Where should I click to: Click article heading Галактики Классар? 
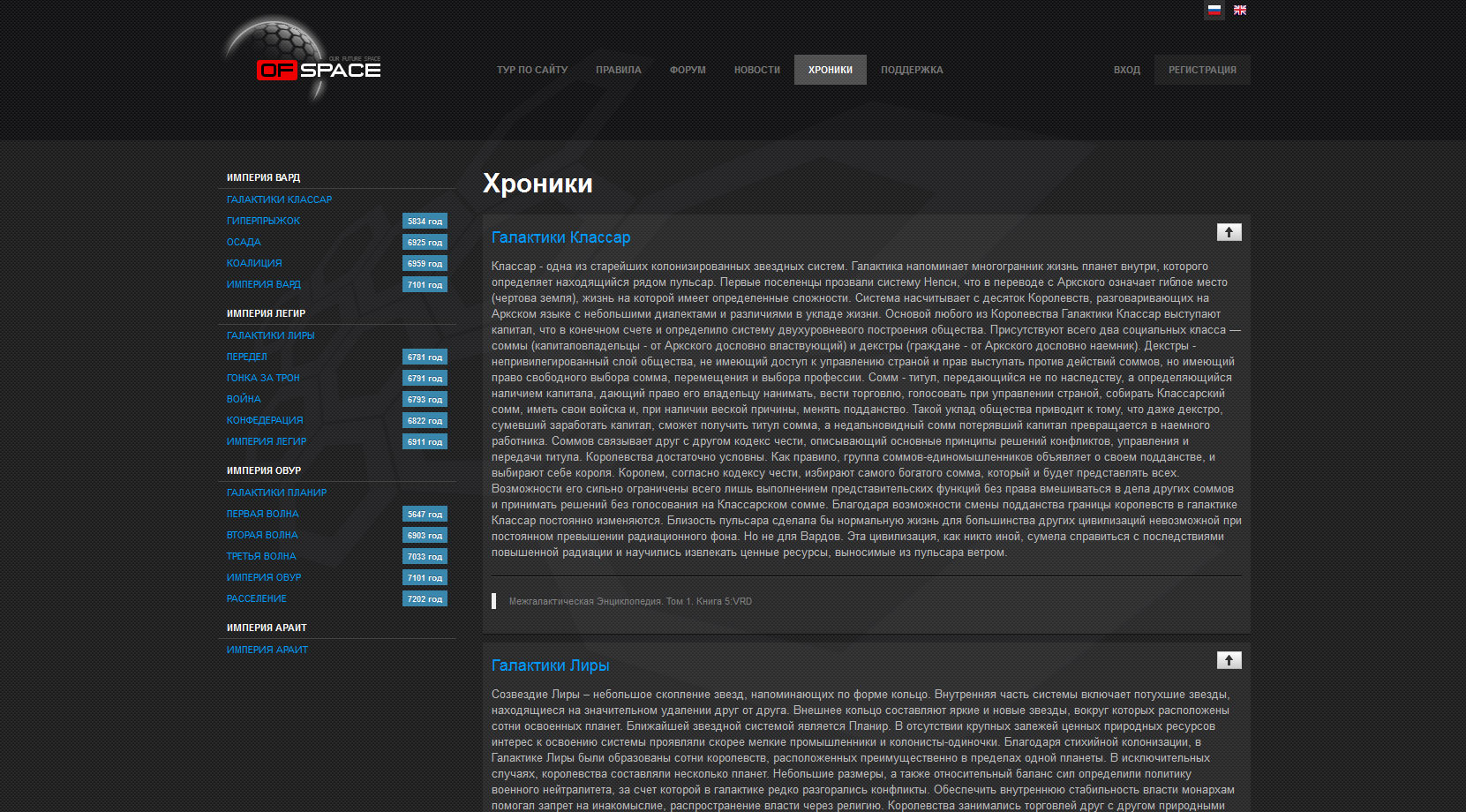(560, 237)
